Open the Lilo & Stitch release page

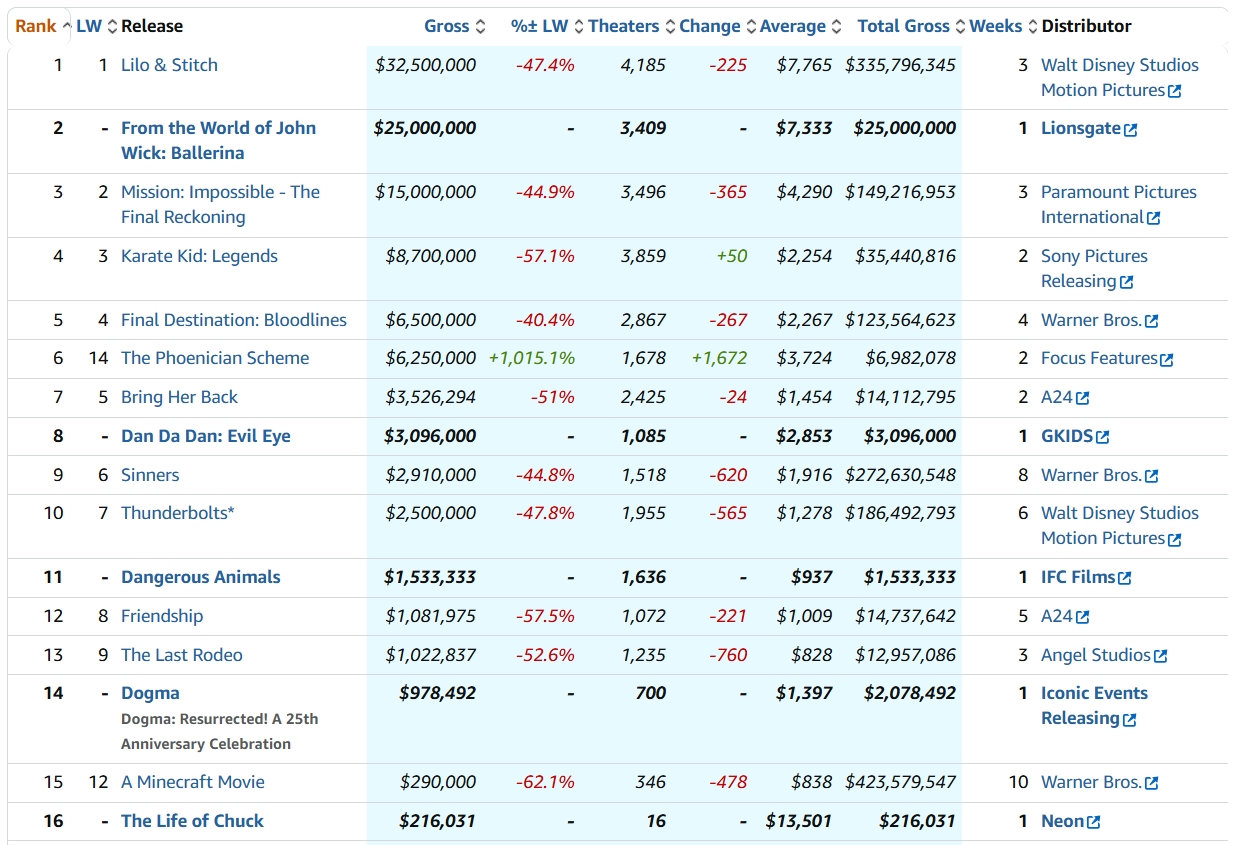pyautogui.click(x=169, y=65)
